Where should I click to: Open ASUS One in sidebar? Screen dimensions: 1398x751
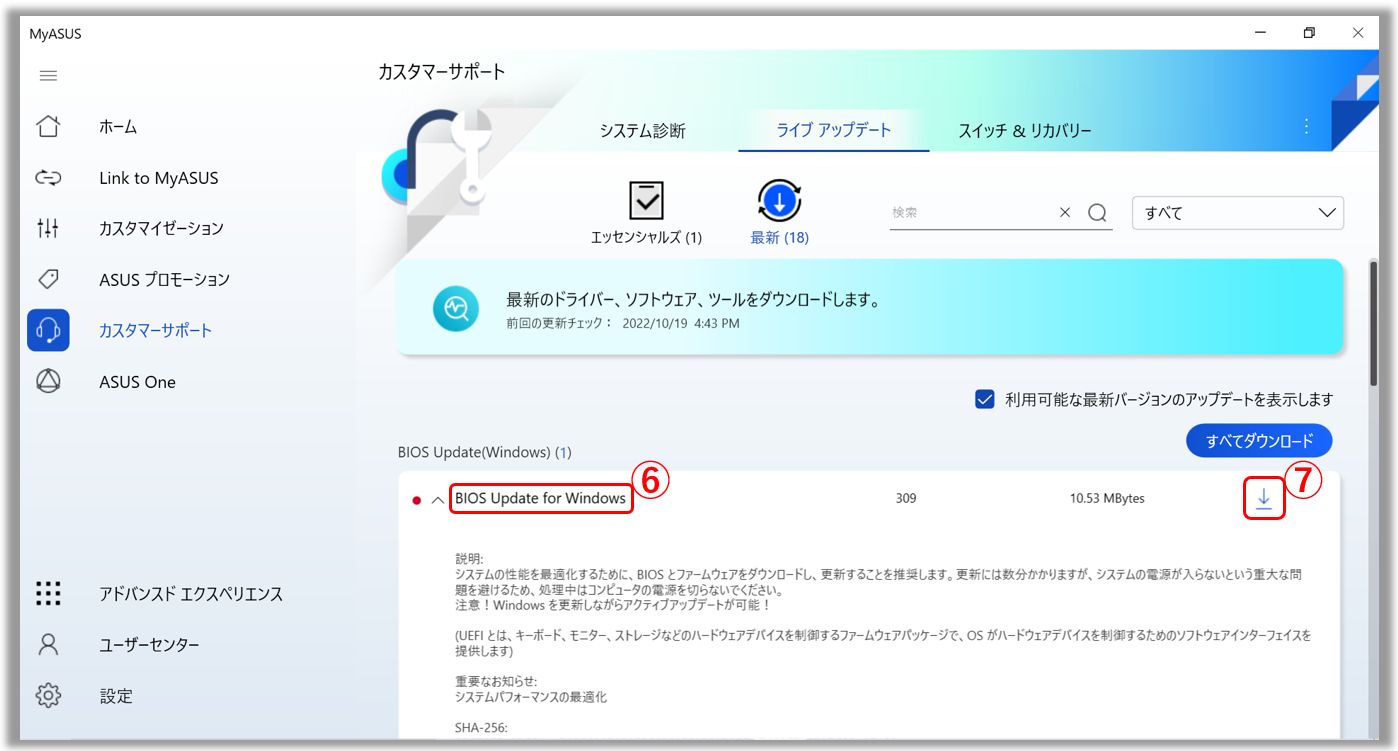click(x=137, y=382)
